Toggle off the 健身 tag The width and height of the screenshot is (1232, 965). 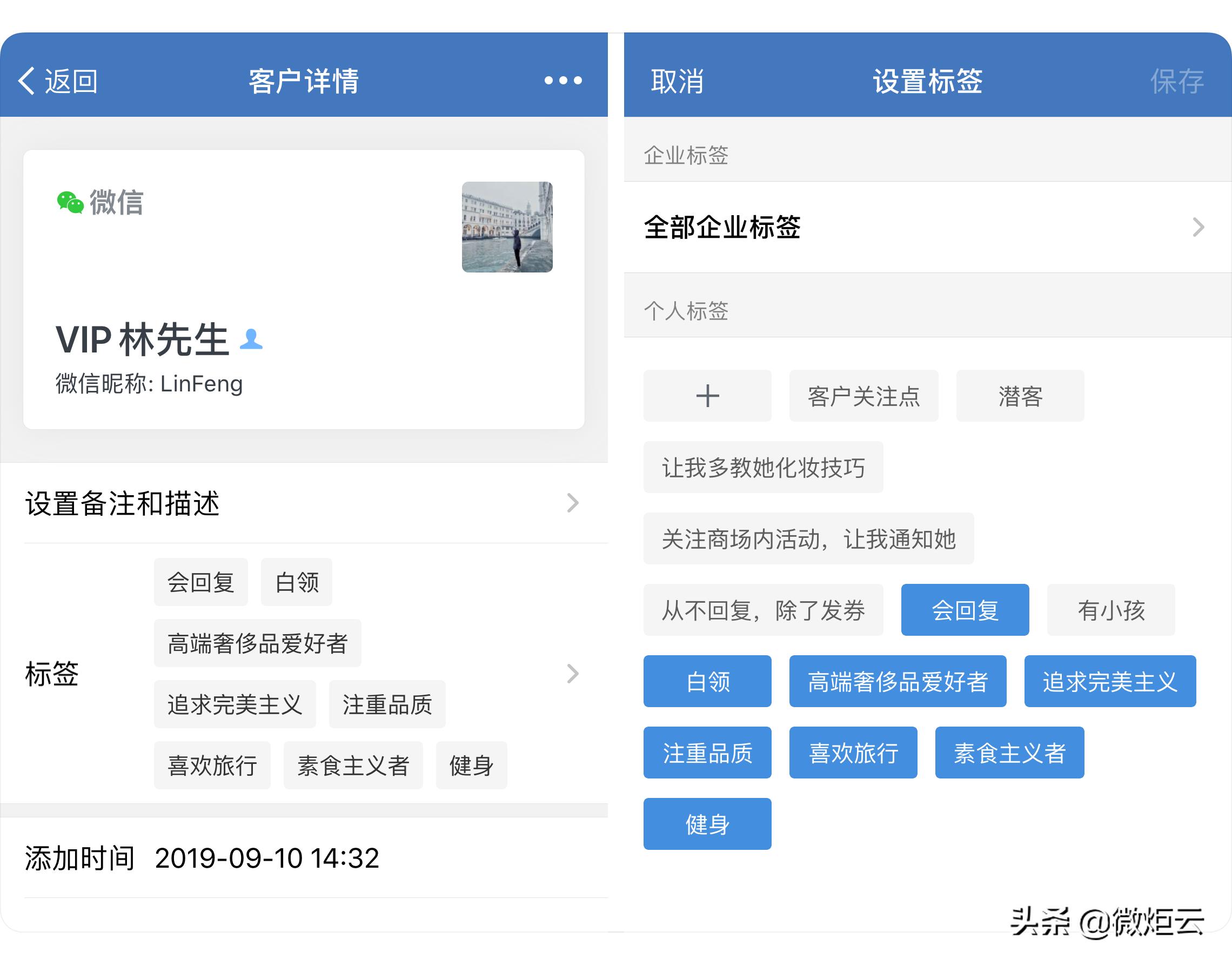(x=707, y=824)
